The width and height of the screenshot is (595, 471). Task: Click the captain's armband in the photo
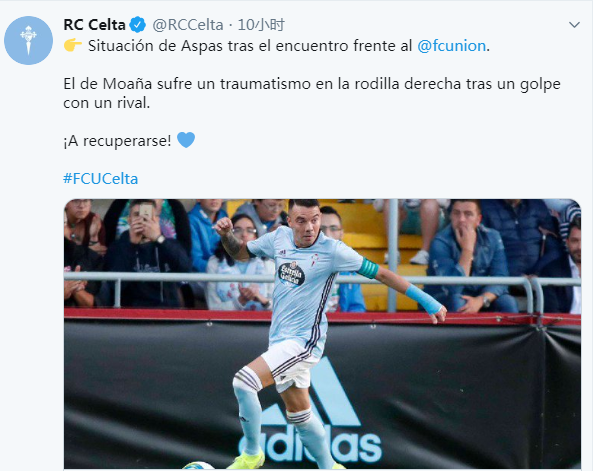[x=368, y=268]
